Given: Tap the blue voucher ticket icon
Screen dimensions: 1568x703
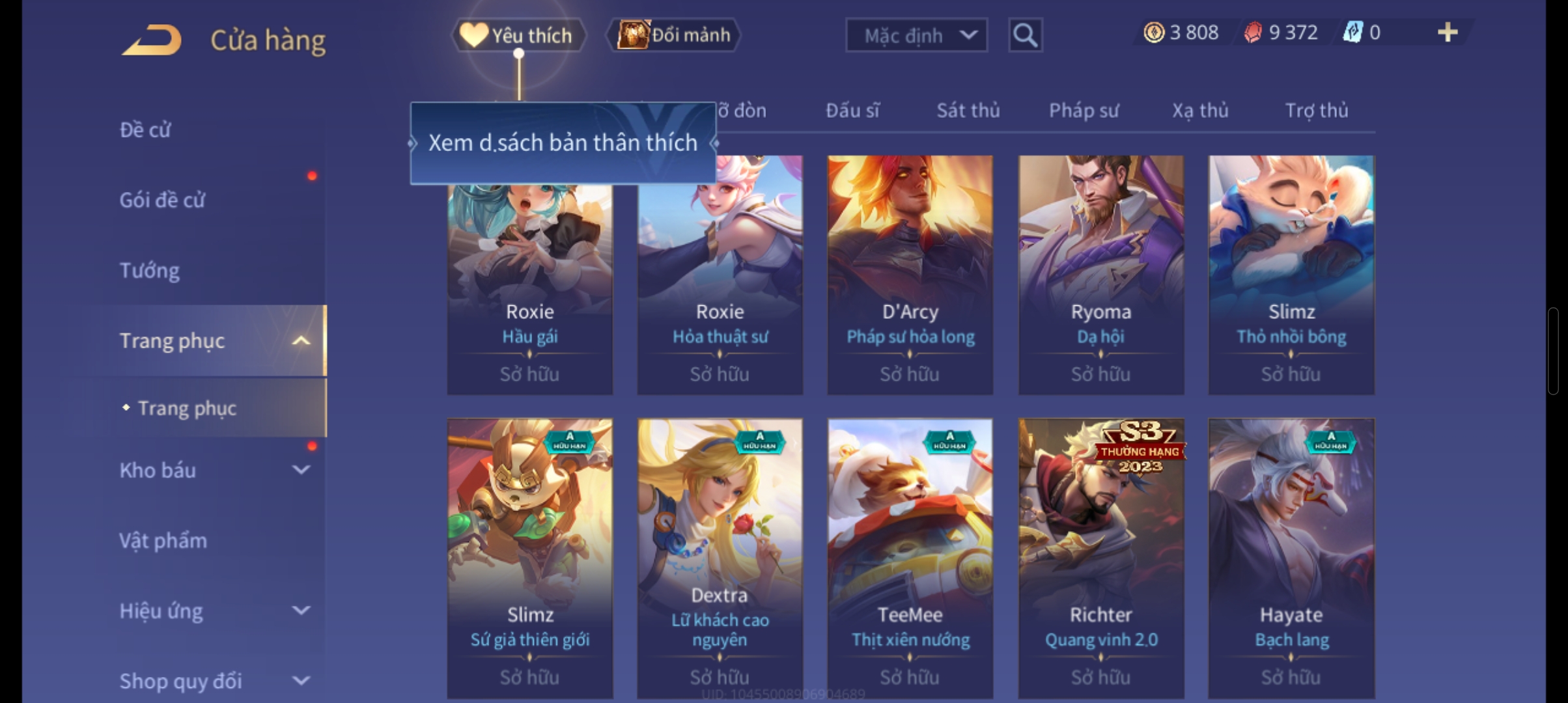Looking at the screenshot, I should (x=1353, y=33).
